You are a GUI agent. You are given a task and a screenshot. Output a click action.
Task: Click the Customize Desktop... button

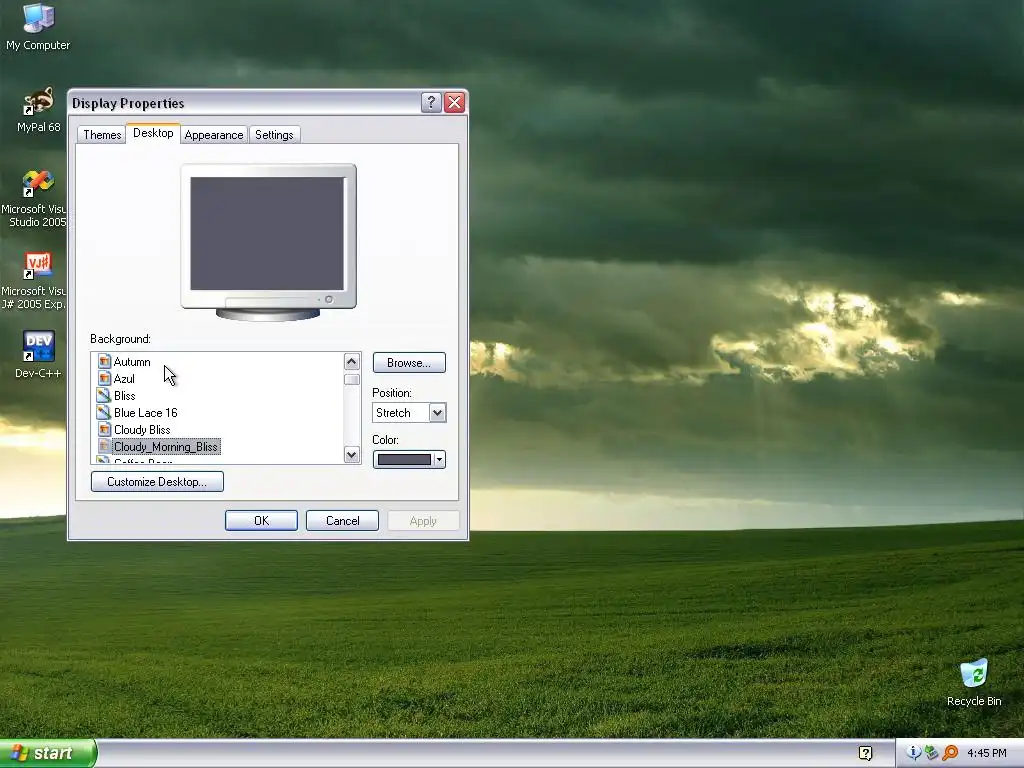click(x=157, y=481)
